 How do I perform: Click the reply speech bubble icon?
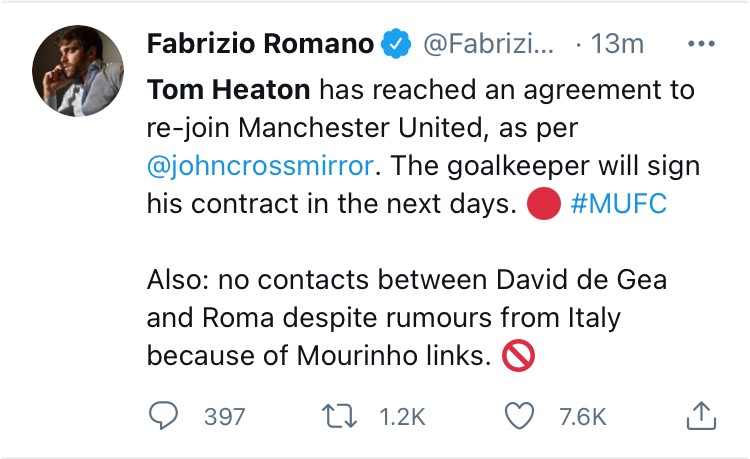tap(164, 415)
